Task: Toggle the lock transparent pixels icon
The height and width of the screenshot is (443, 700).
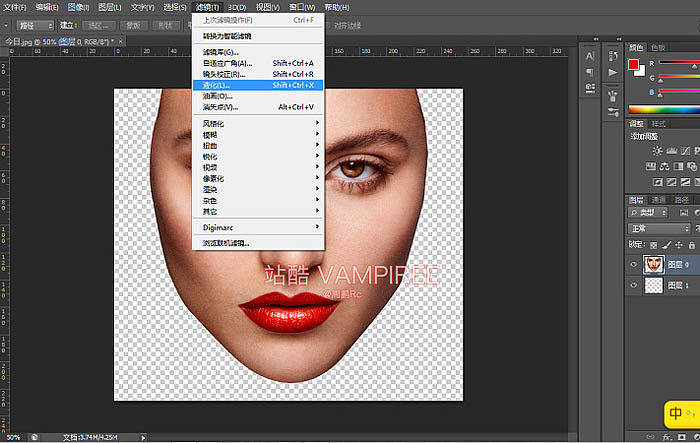Action: [x=656, y=243]
